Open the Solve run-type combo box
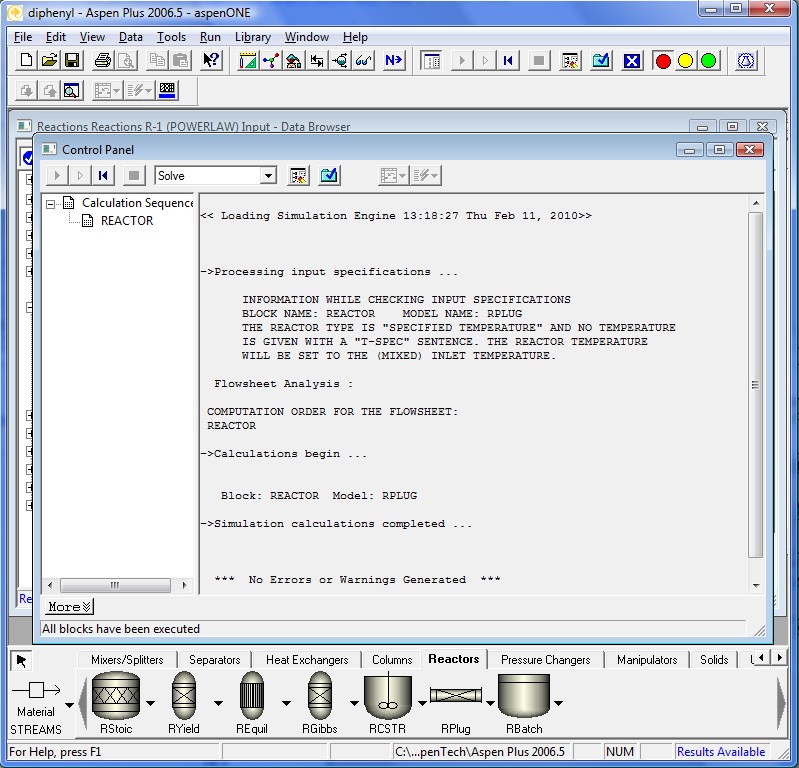Screen dimensions: 799x768 coord(267,176)
